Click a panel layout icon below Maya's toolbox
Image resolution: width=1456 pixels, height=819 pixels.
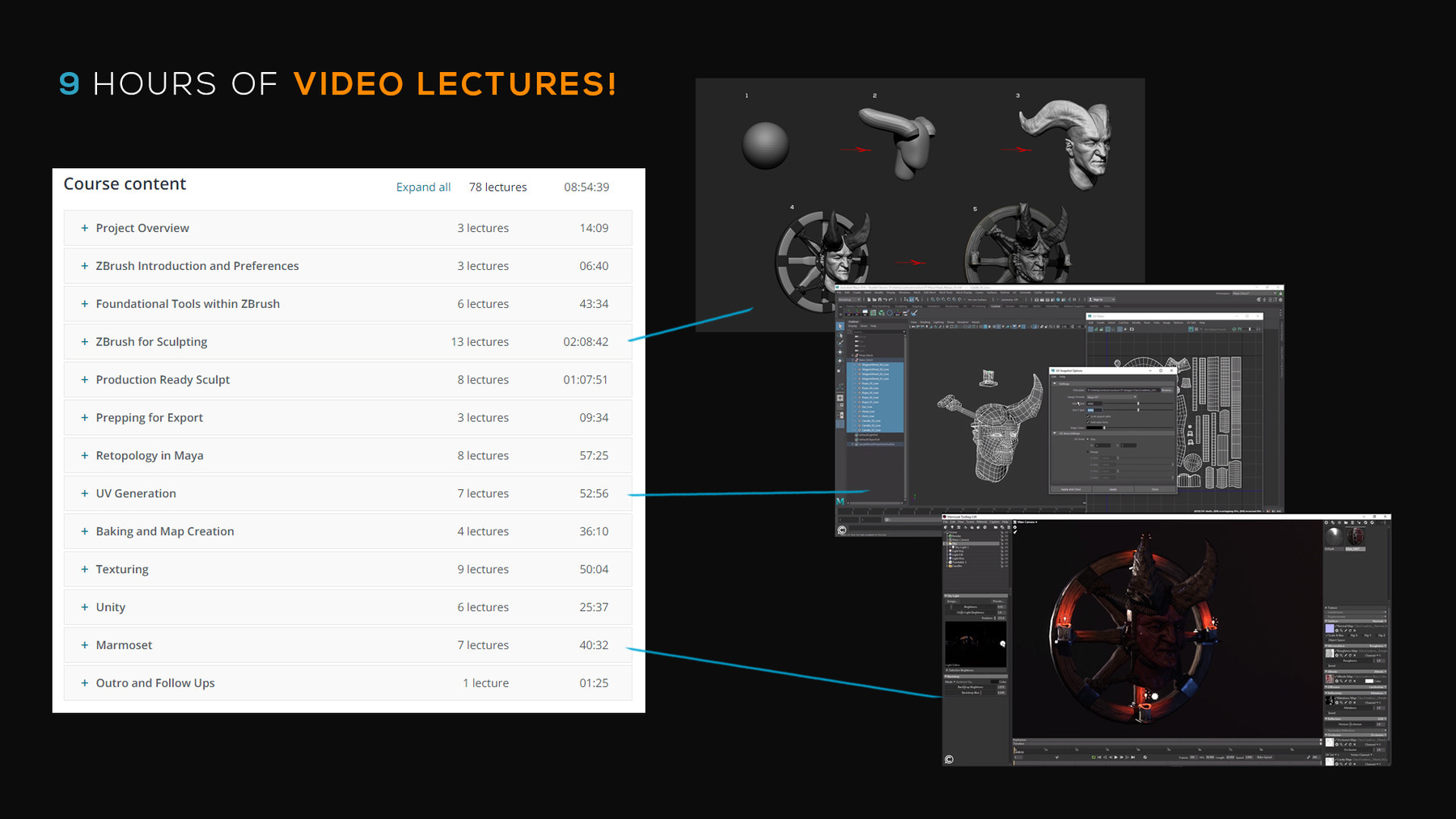click(840, 398)
